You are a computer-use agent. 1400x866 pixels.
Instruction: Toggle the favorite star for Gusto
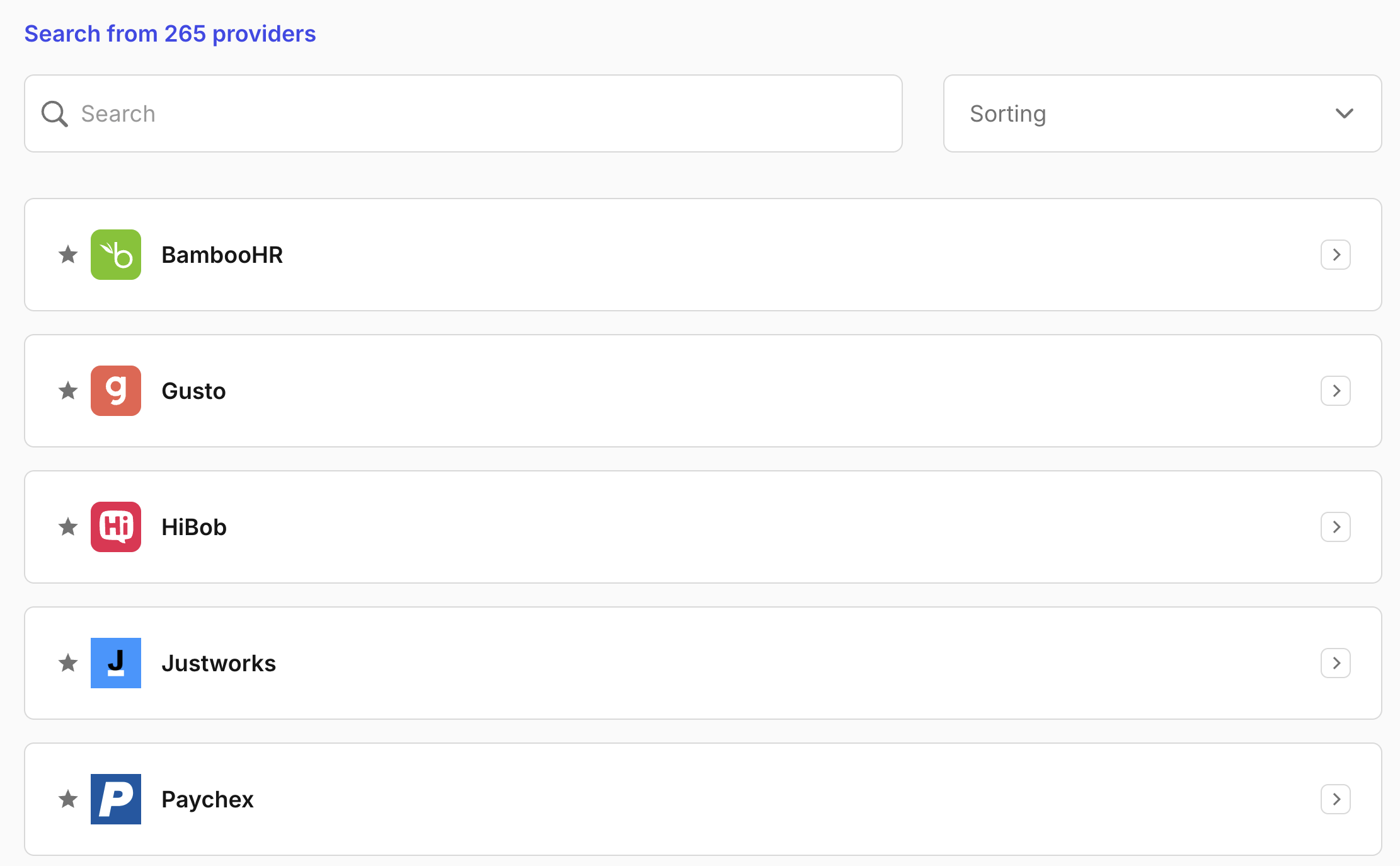[x=68, y=391]
